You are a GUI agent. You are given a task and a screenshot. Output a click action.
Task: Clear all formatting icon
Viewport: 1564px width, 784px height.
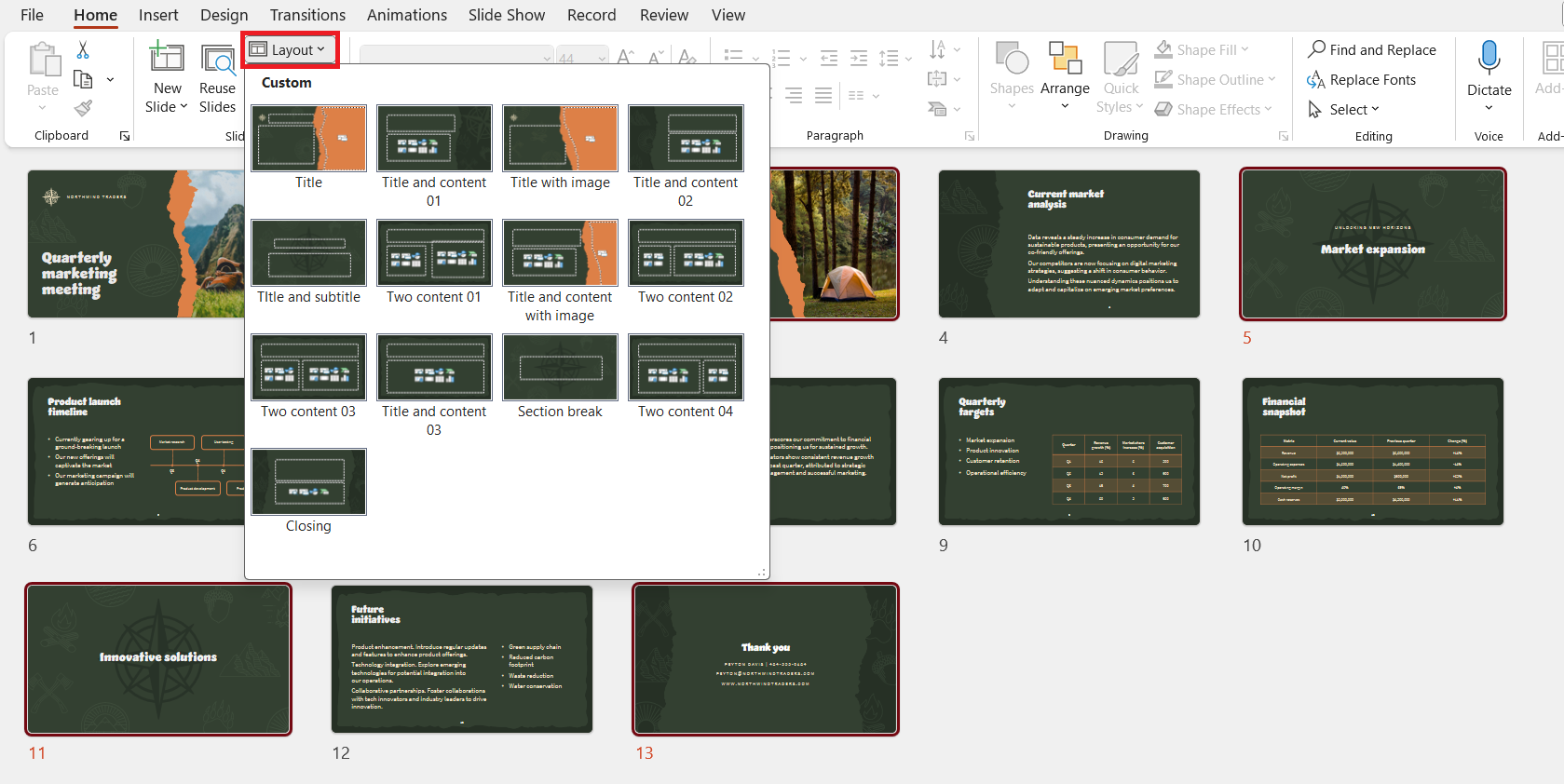(687, 57)
